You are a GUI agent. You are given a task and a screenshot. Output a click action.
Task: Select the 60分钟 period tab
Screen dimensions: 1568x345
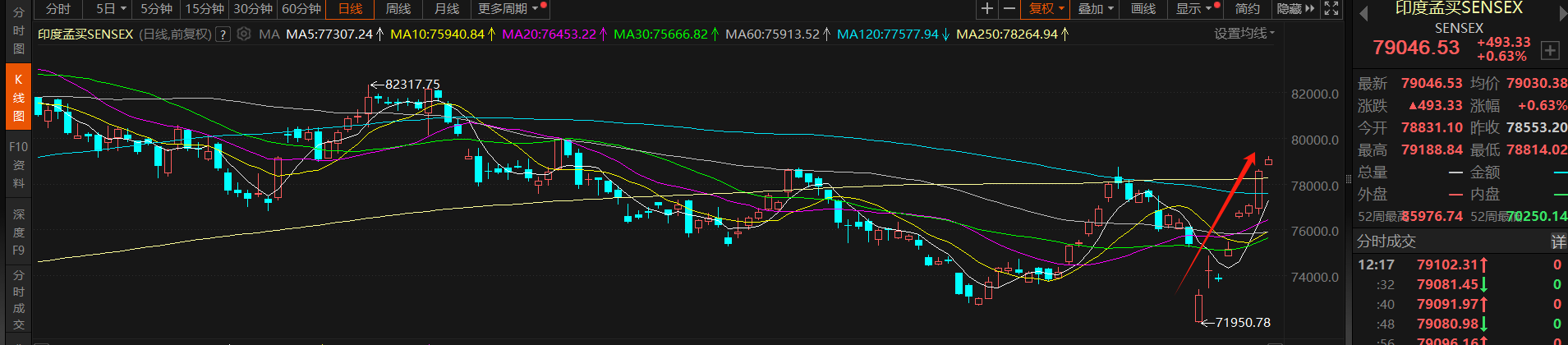[x=301, y=9]
